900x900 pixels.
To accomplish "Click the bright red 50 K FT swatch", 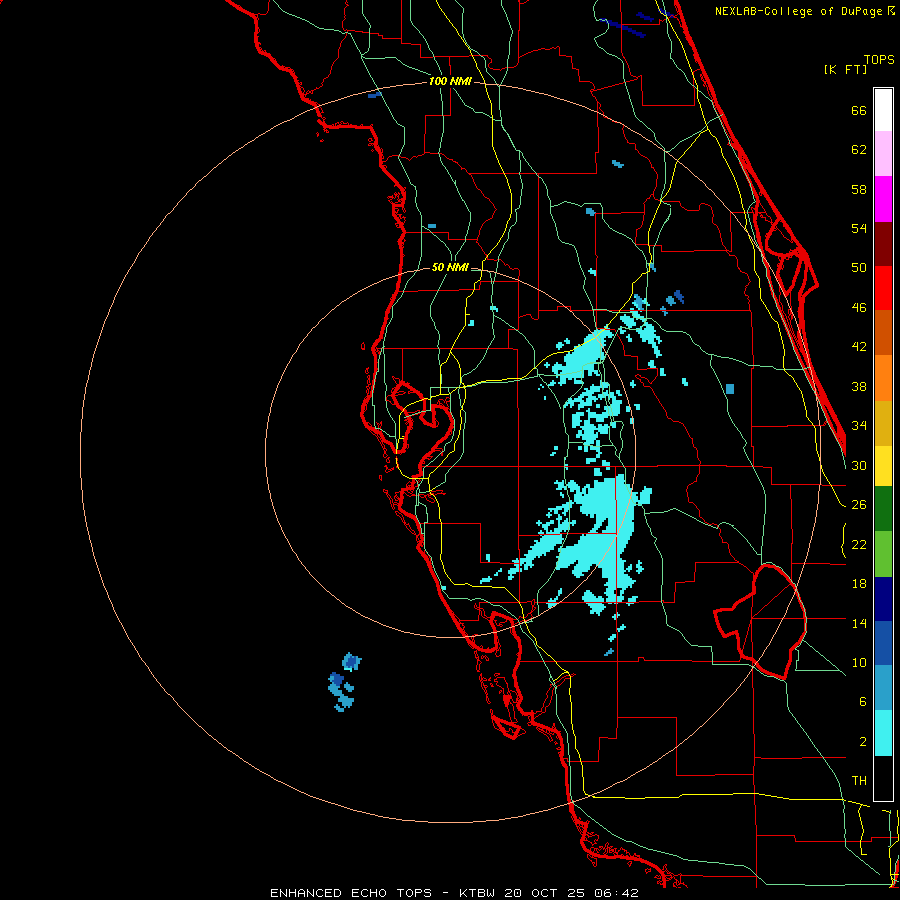I will pos(883,289).
